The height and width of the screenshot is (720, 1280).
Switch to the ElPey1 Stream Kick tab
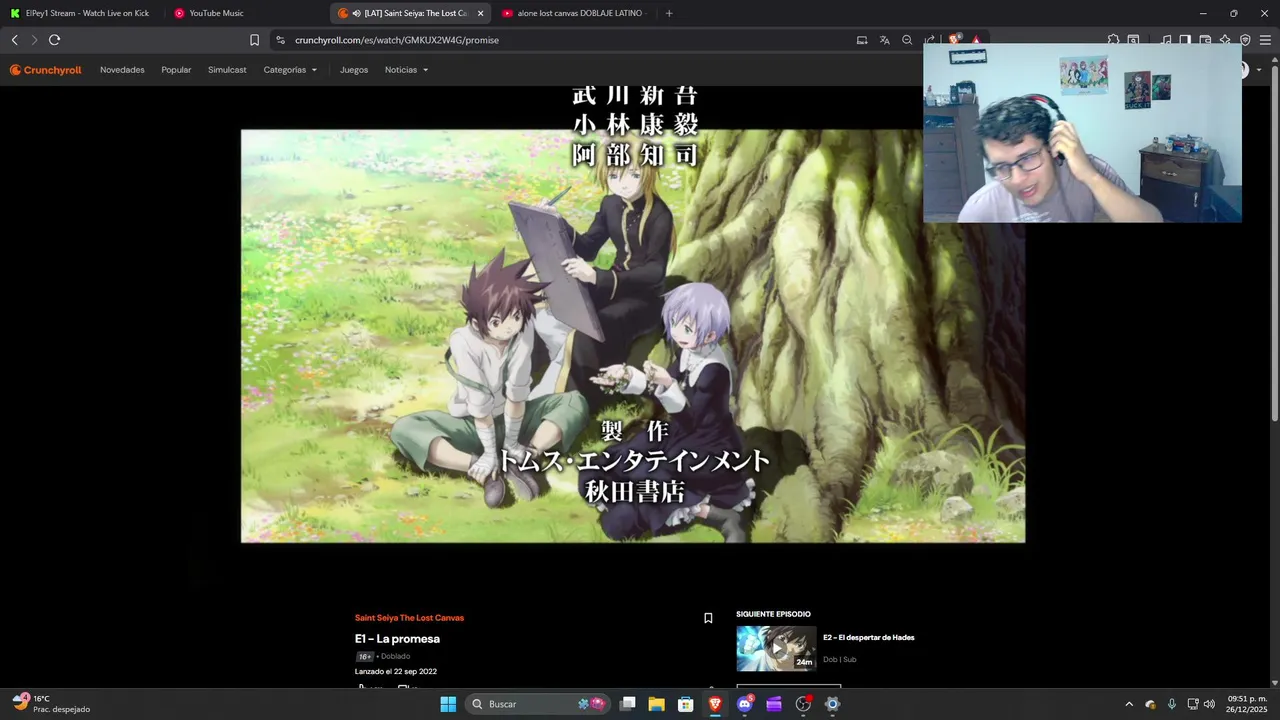click(83, 13)
